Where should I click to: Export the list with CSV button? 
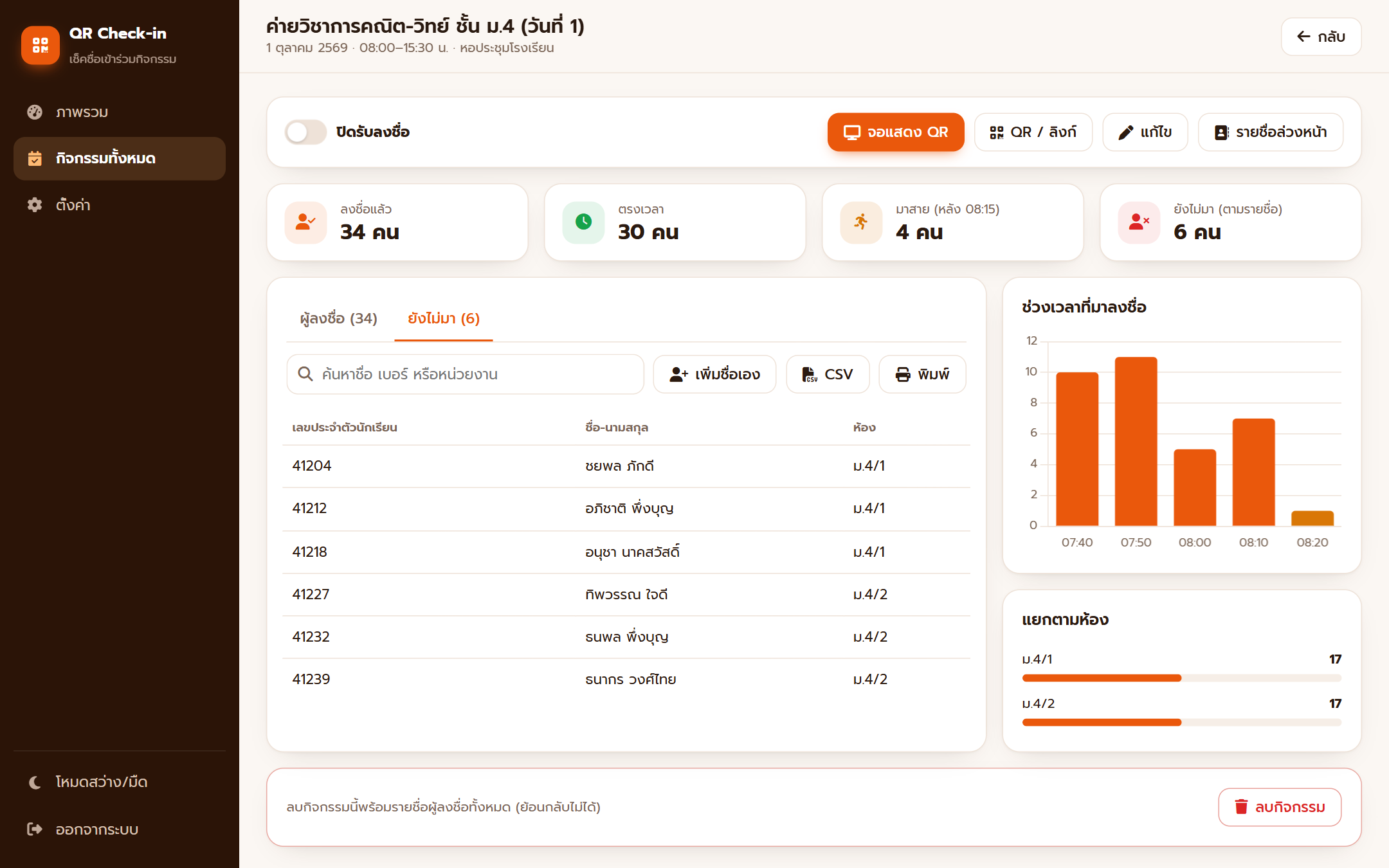point(828,374)
